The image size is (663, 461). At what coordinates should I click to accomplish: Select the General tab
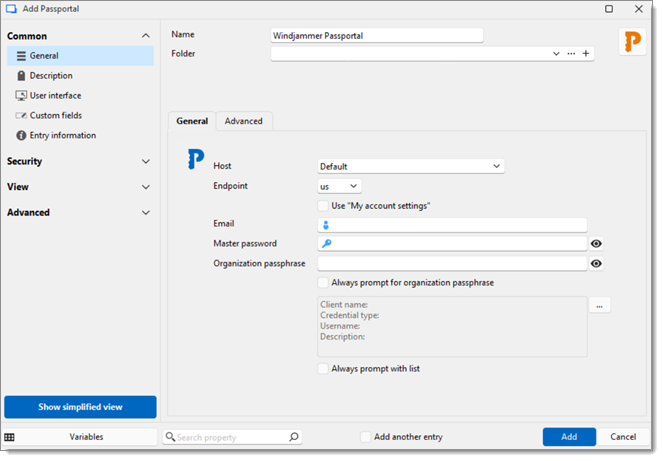click(x=192, y=121)
